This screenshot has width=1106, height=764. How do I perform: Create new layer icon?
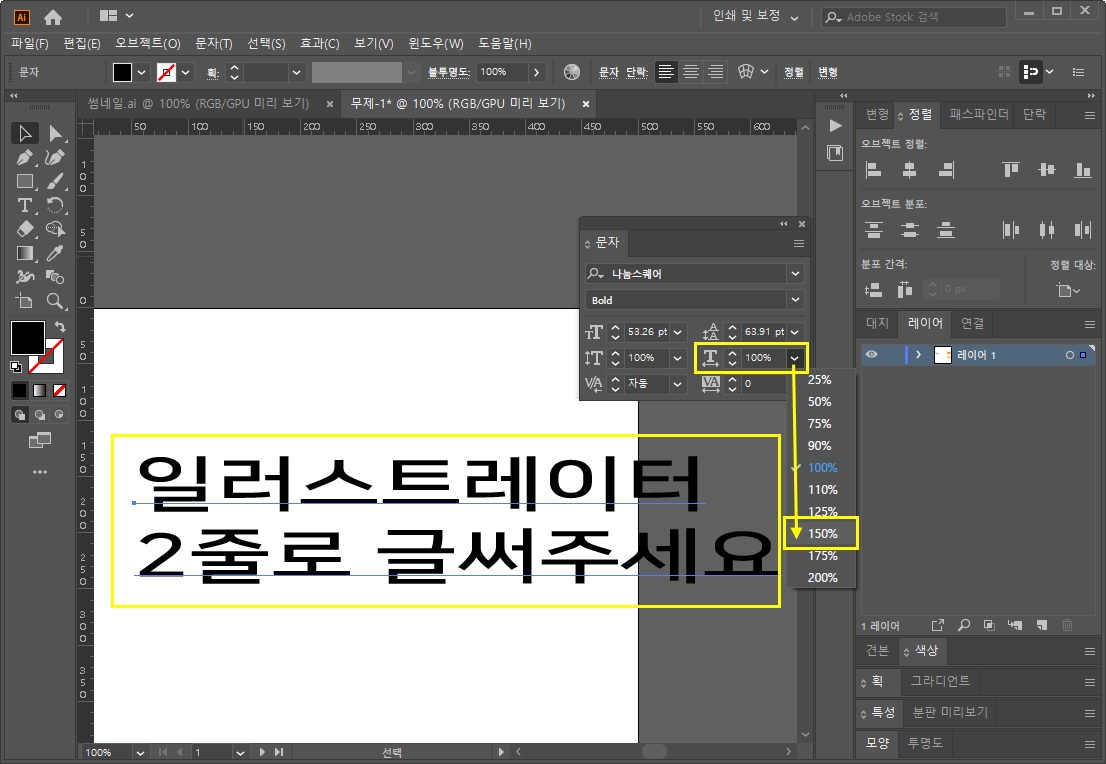[x=1042, y=625]
